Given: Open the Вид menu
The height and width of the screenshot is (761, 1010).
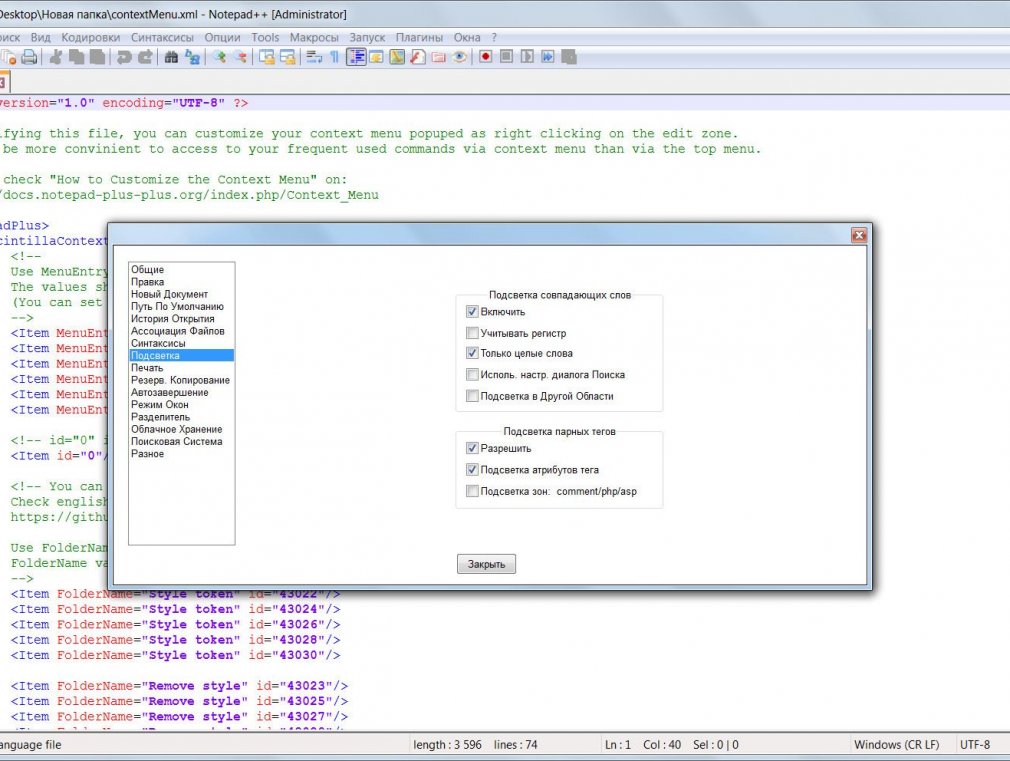Looking at the screenshot, I should (40, 37).
